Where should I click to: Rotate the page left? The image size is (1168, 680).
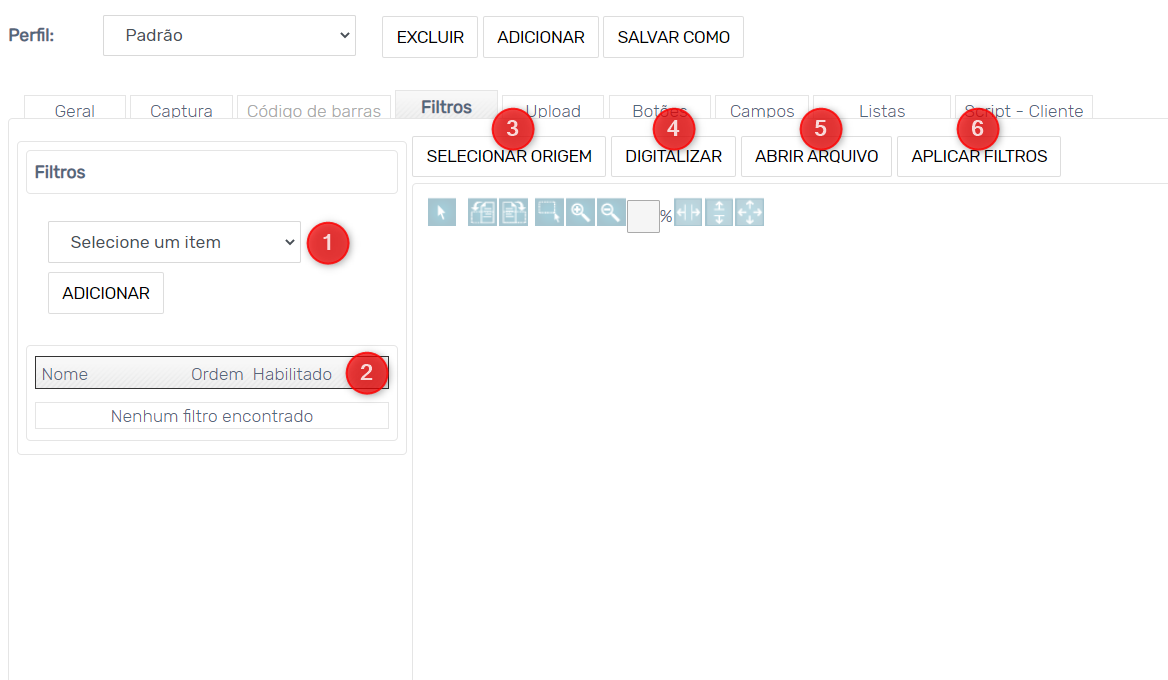482,212
